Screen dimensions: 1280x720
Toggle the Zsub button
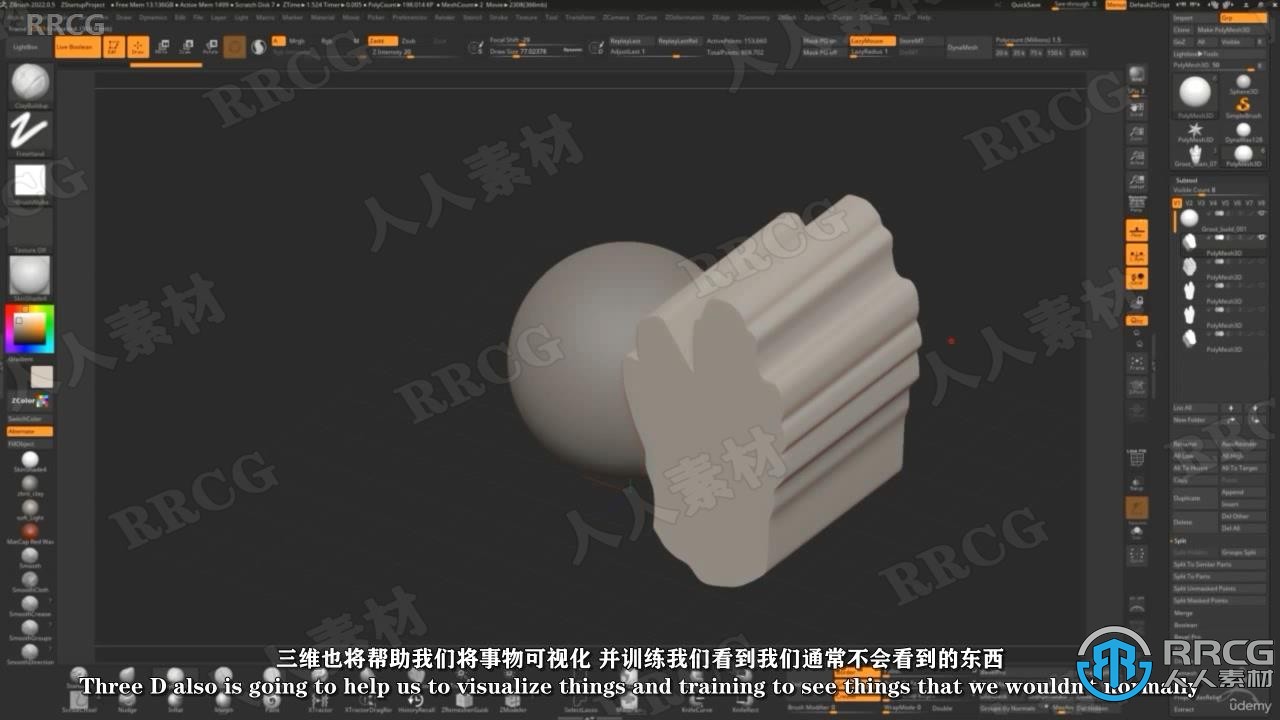pyautogui.click(x=409, y=41)
